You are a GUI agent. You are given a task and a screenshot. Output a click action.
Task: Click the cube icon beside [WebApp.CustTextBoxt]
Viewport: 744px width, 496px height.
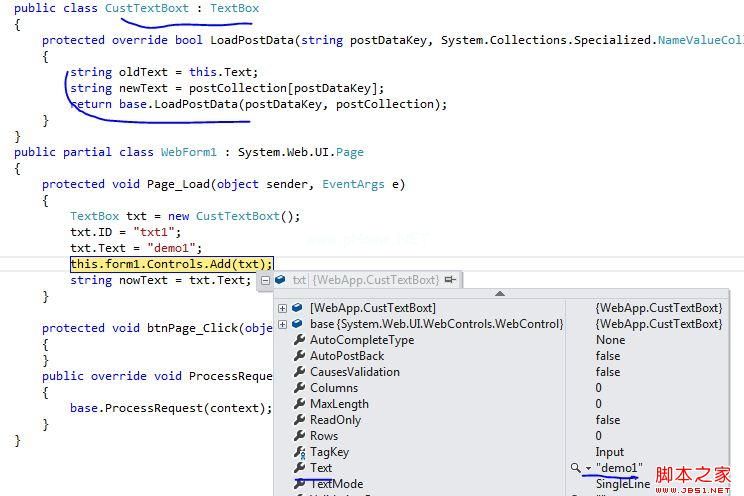(298, 308)
